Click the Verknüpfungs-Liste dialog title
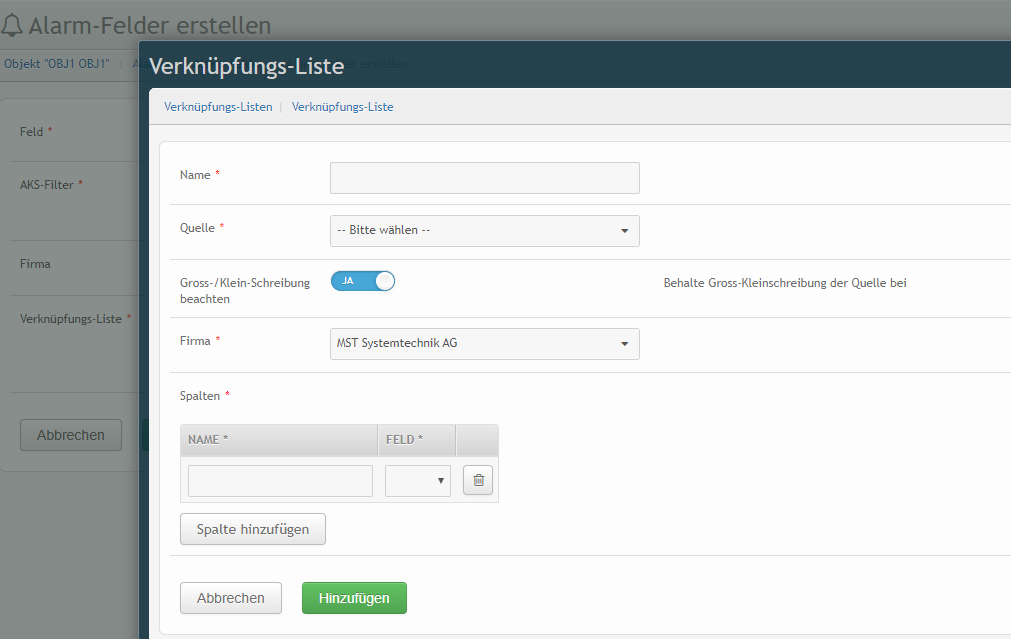1011x639 pixels. (246, 66)
